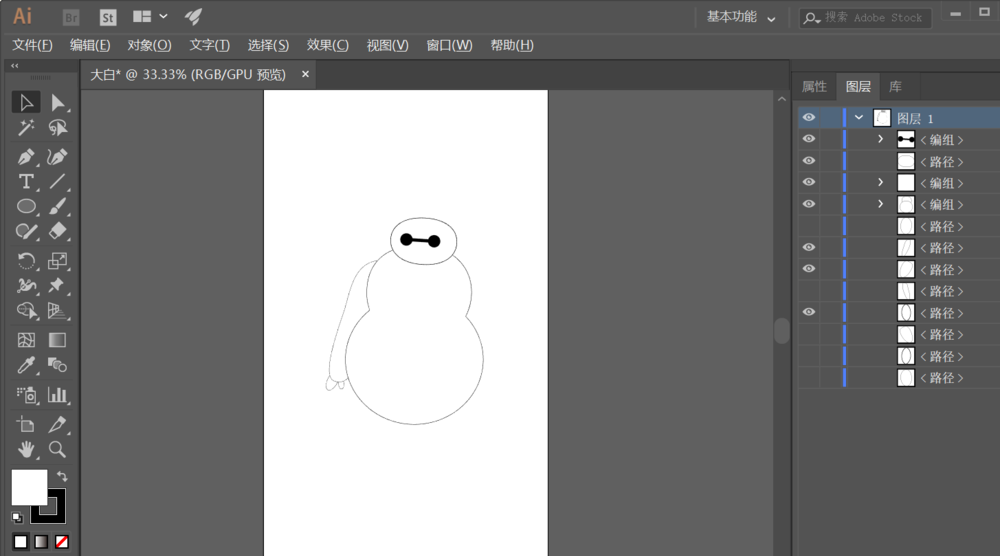The width and height of the screenshot is (1000, 556).
Task: Collapse the toolbar with double-arrow
Action: click(15, 65)
